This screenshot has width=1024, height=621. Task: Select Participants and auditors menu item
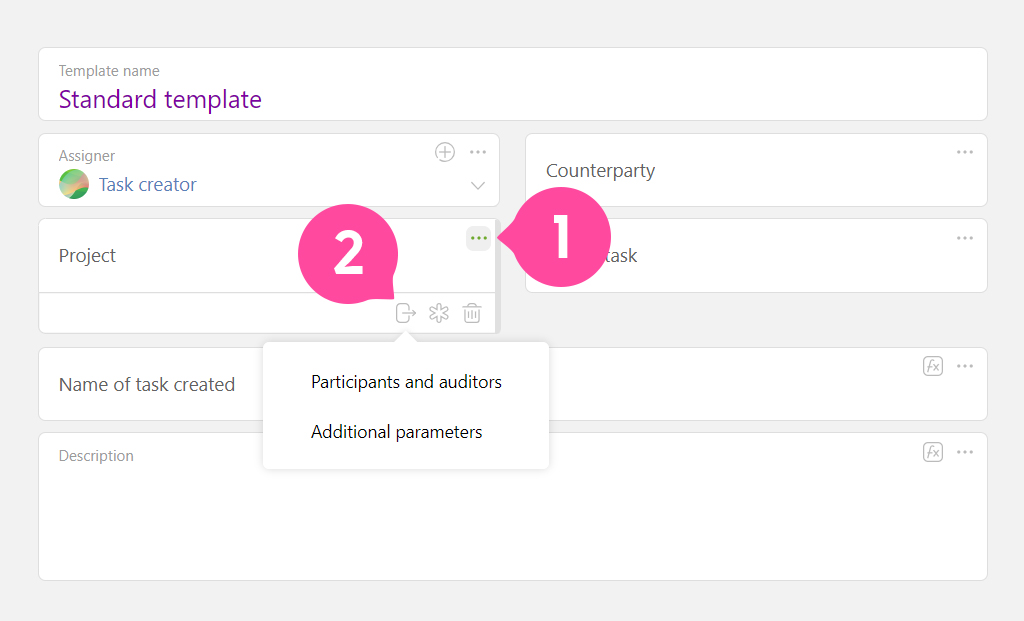pyautogui.click(x=406, y=382)
